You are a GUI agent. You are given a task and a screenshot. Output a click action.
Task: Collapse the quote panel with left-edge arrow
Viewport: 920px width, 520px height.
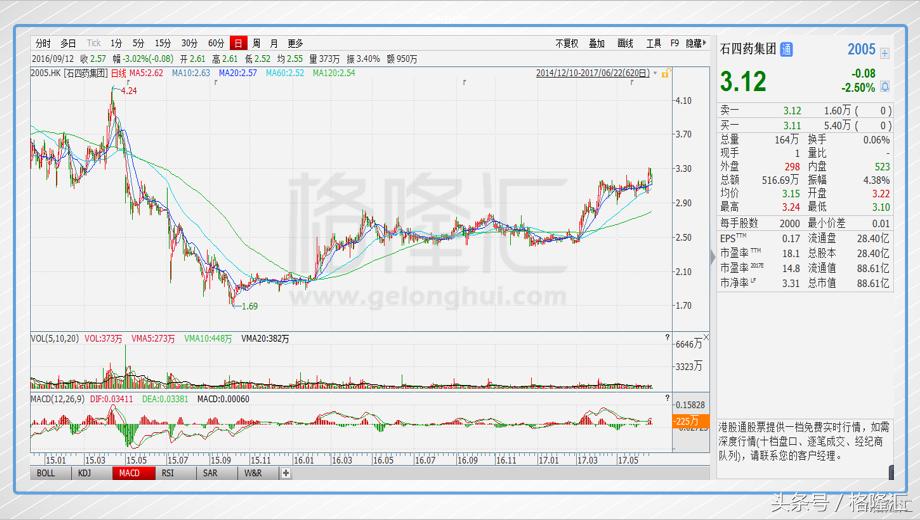tap(713, 258)
